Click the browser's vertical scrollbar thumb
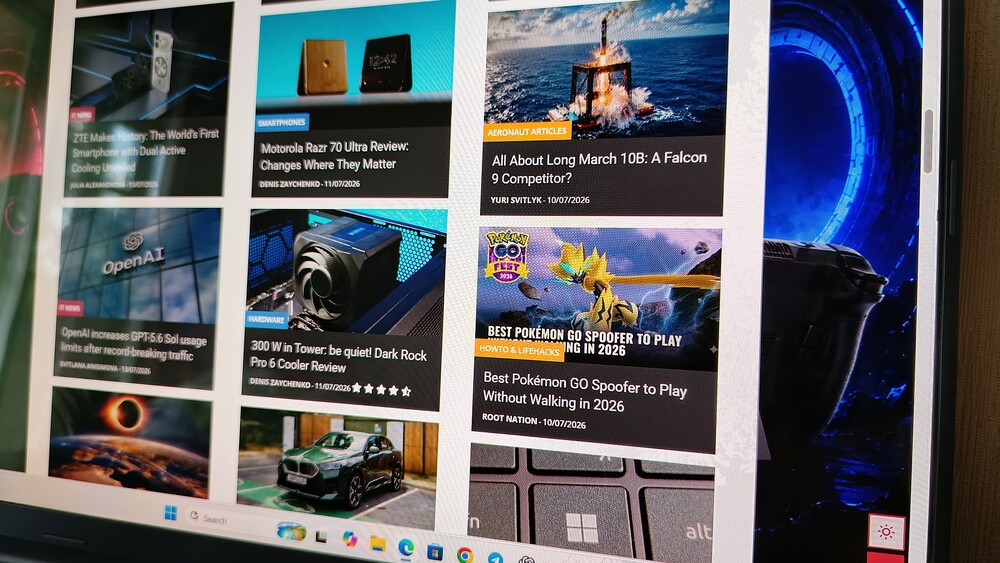 pos(928,140)
